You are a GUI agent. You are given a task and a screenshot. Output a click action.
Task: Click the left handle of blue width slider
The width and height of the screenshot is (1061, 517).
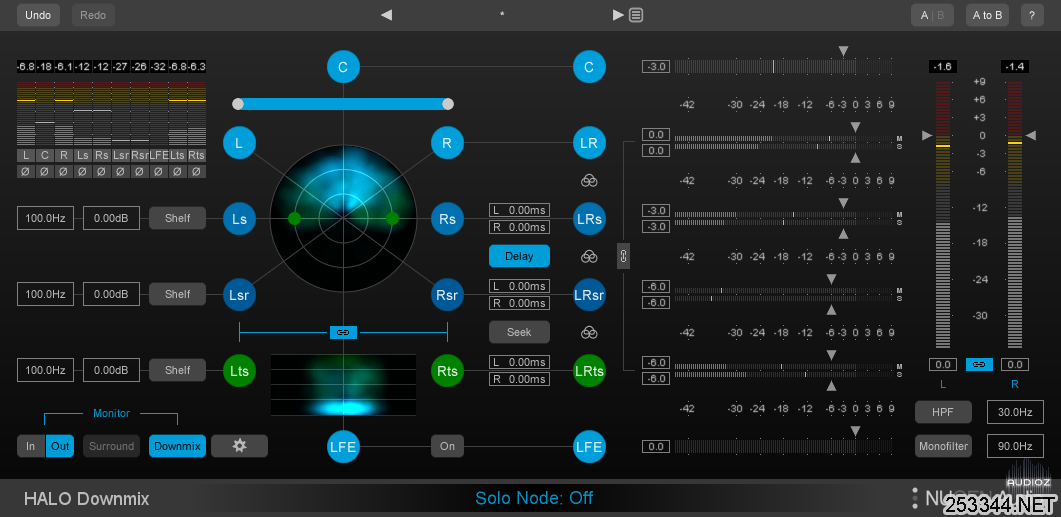tap(238, 104)
